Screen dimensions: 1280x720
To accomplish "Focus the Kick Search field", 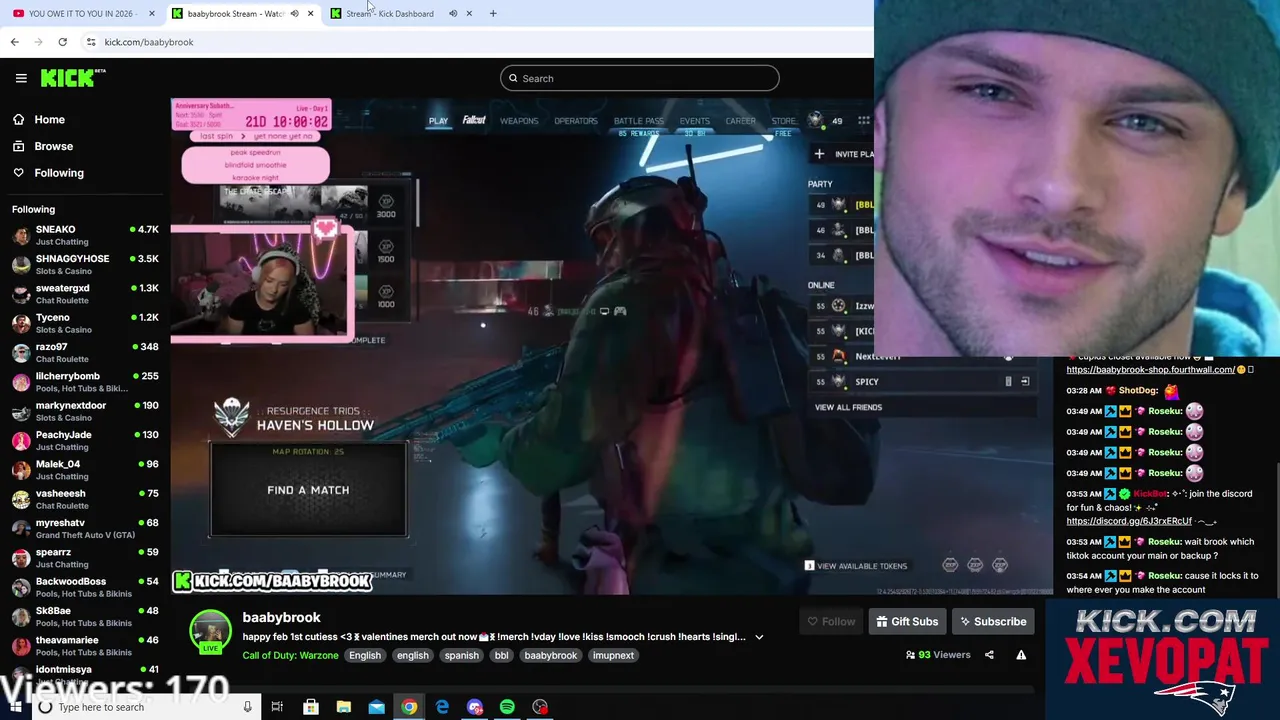I will [x=639, y=78].
